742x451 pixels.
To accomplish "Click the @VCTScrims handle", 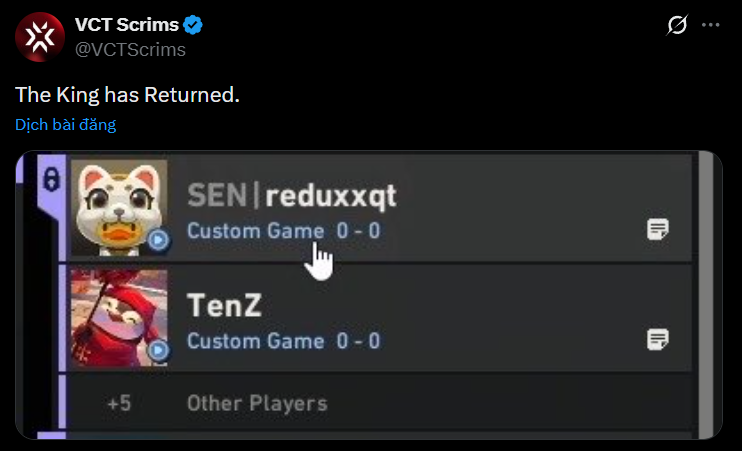I will [x=130, y=49].
